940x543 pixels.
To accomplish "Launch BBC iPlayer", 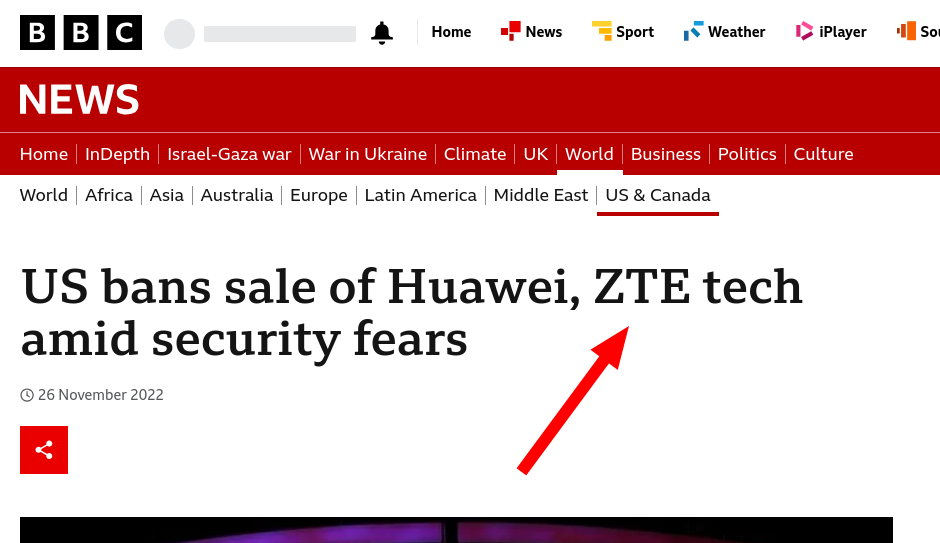I will coord(831,32).
